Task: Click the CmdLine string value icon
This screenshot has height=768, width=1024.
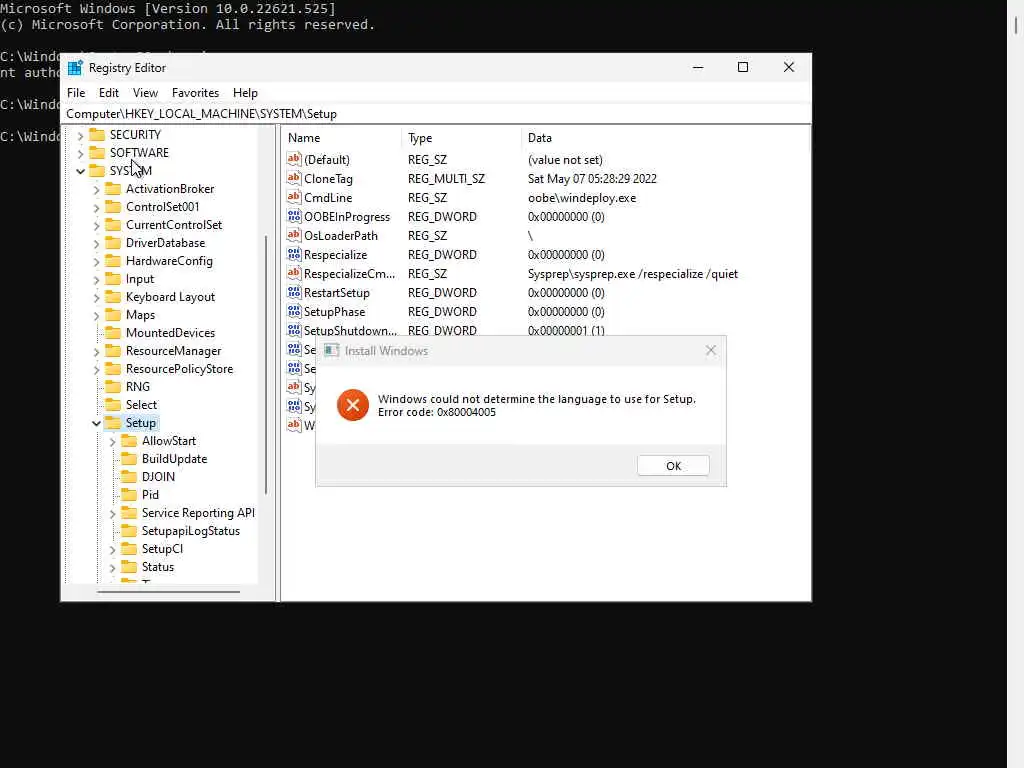Action: [x=294, y=197]
